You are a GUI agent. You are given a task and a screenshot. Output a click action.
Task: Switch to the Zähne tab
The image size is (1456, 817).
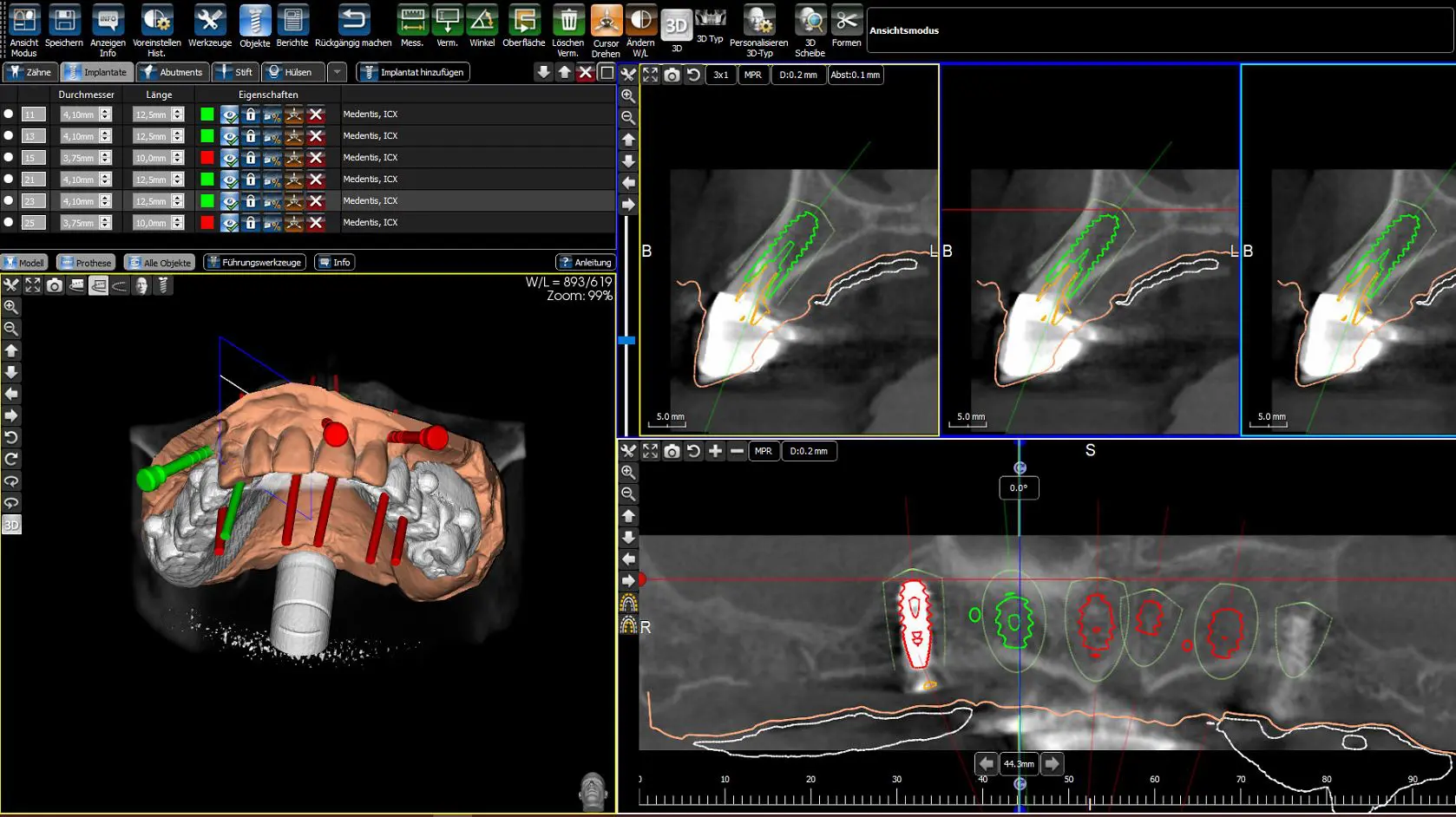[x=30, y=72]
